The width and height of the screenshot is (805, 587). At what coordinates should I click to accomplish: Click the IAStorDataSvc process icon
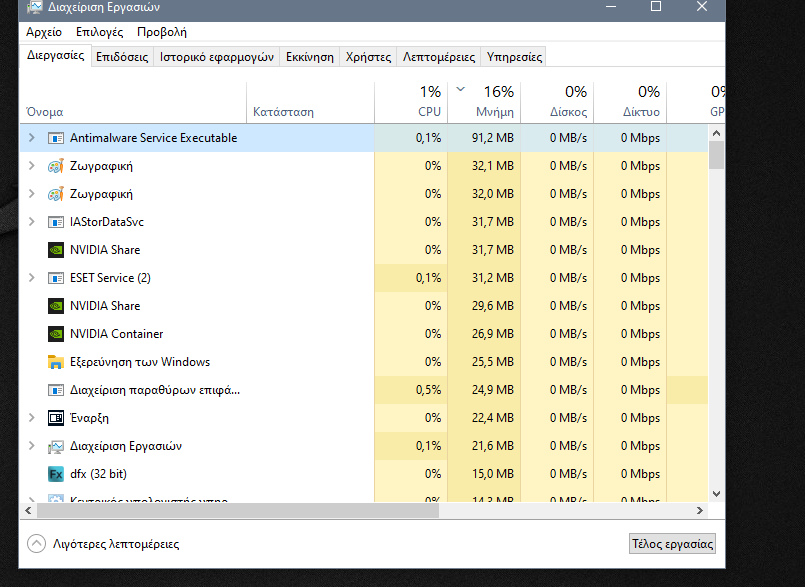(56, 222)
